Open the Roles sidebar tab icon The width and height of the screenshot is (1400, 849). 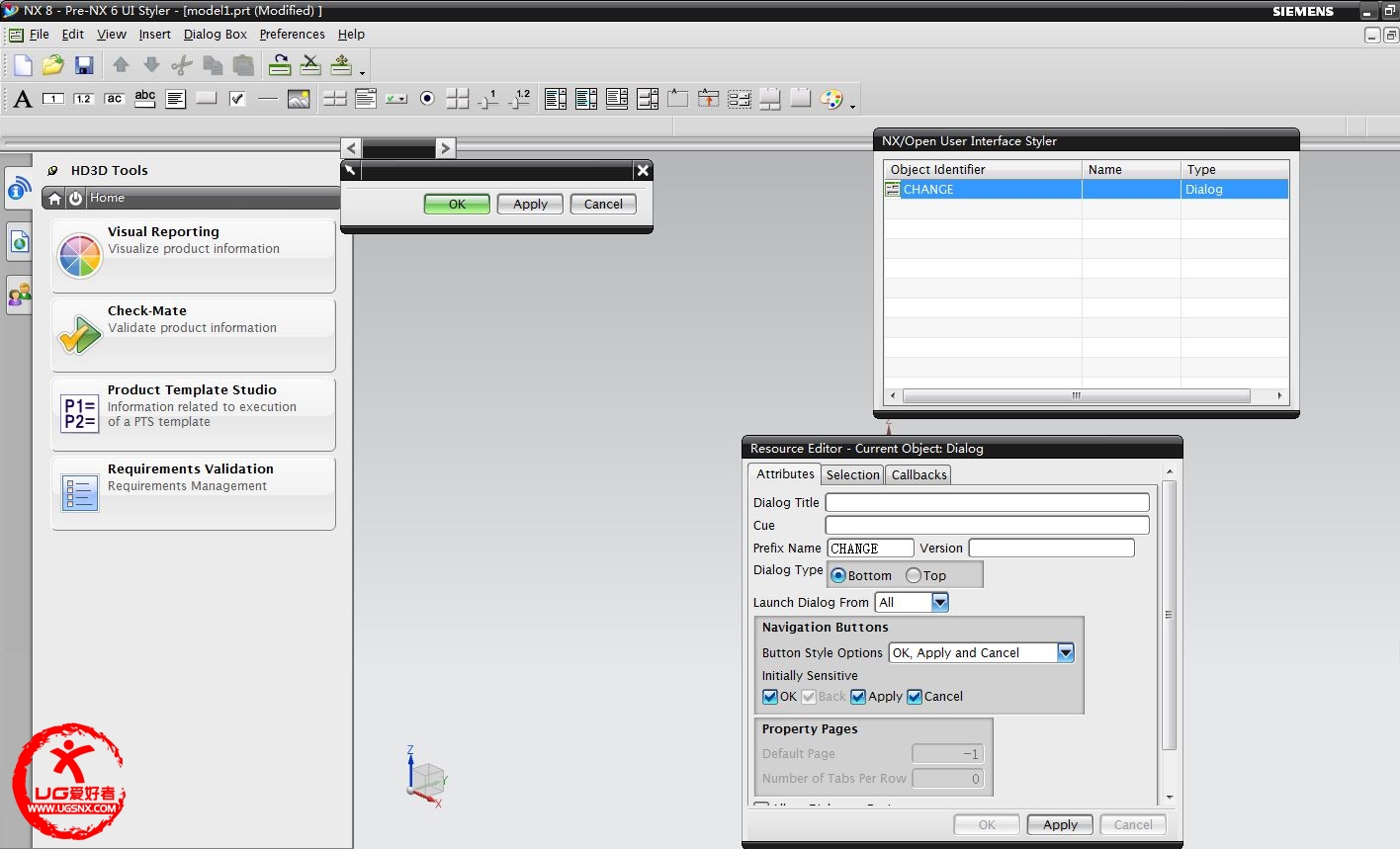click(x=19, y=294)
